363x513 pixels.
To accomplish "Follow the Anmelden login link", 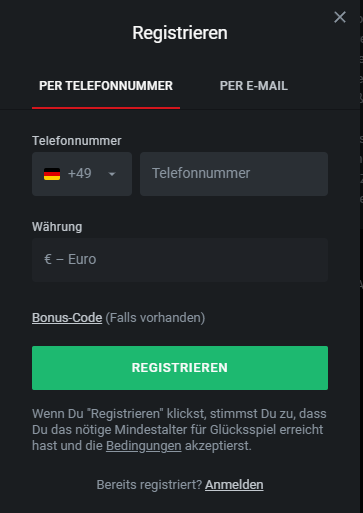I will click(234, 485).
